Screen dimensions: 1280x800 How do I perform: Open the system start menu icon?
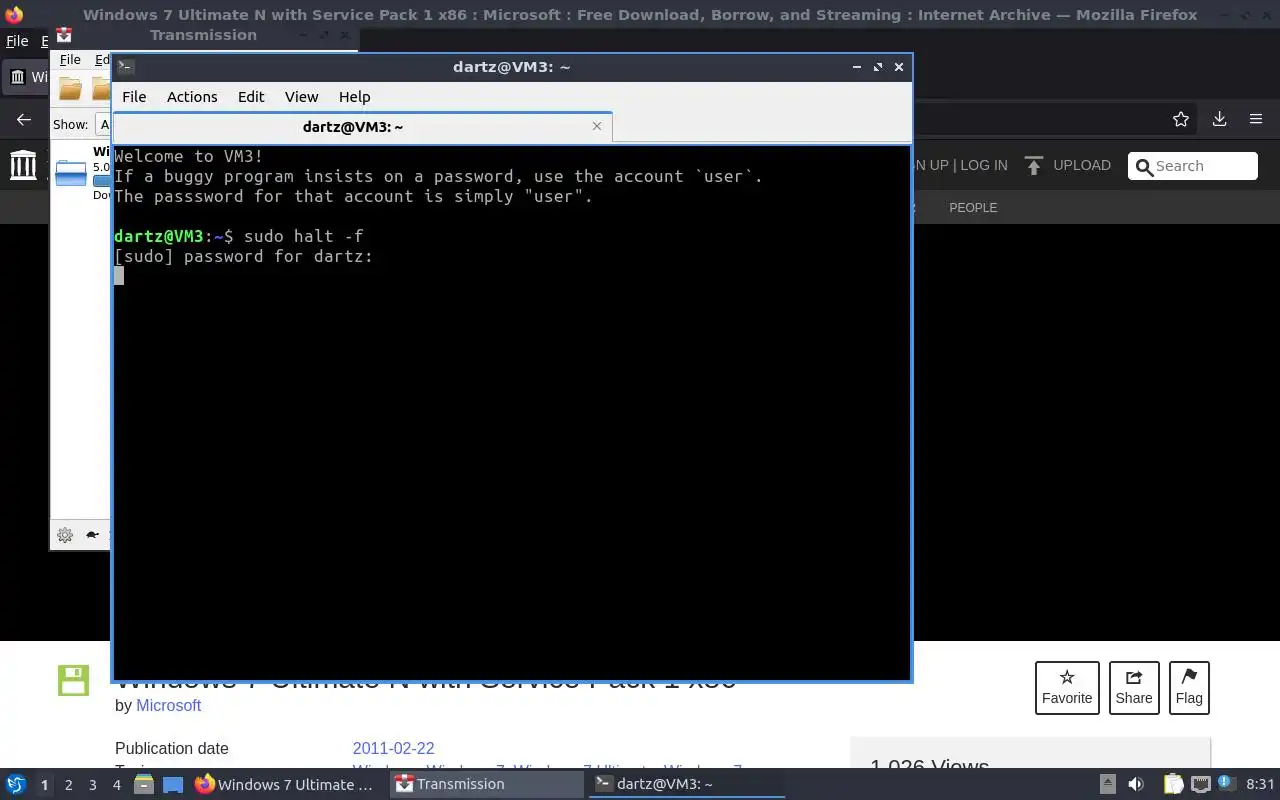coord(16,784)
